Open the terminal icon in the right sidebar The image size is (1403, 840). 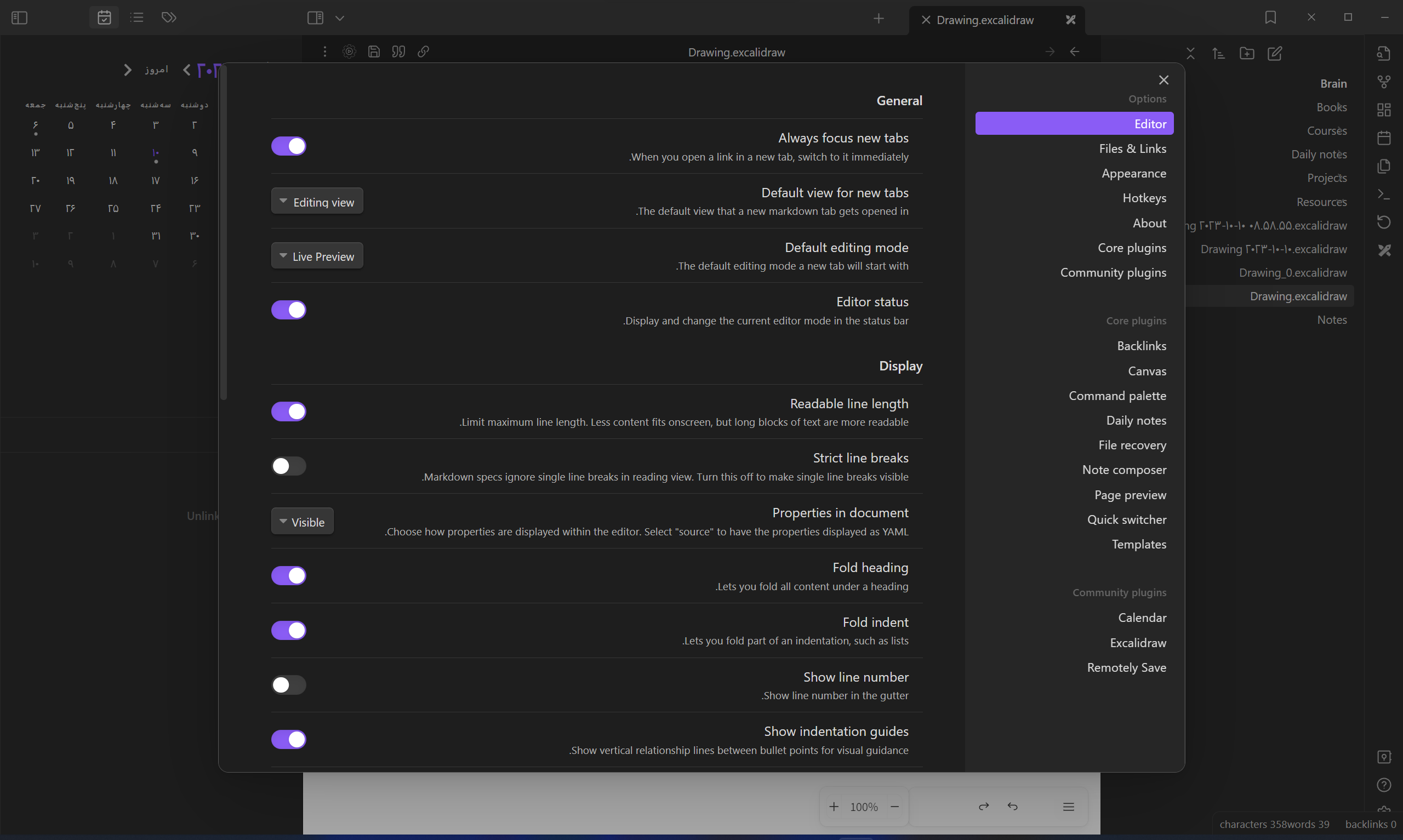pos(1384,194)
